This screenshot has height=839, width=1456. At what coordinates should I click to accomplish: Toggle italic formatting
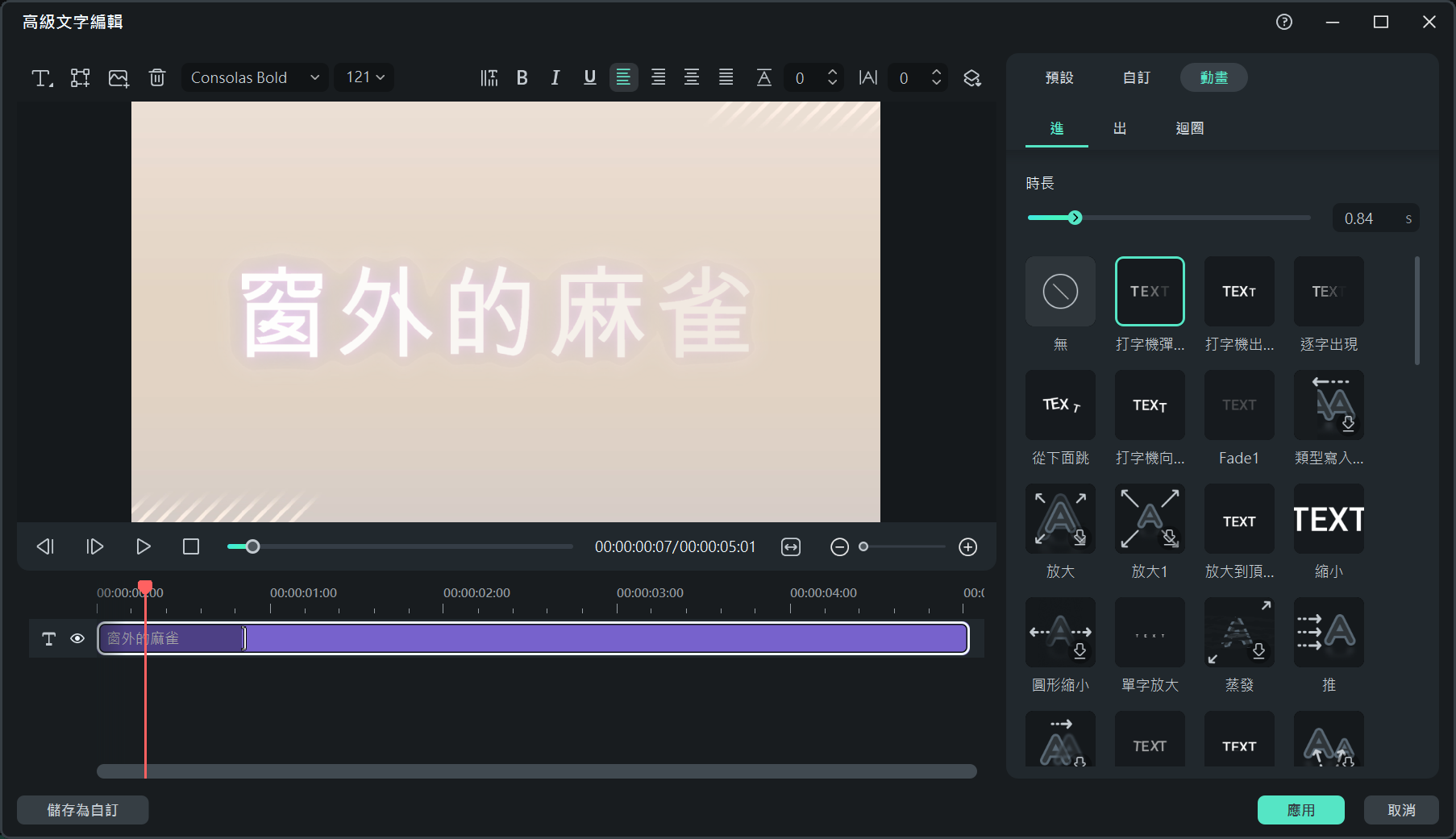(555, 77)
